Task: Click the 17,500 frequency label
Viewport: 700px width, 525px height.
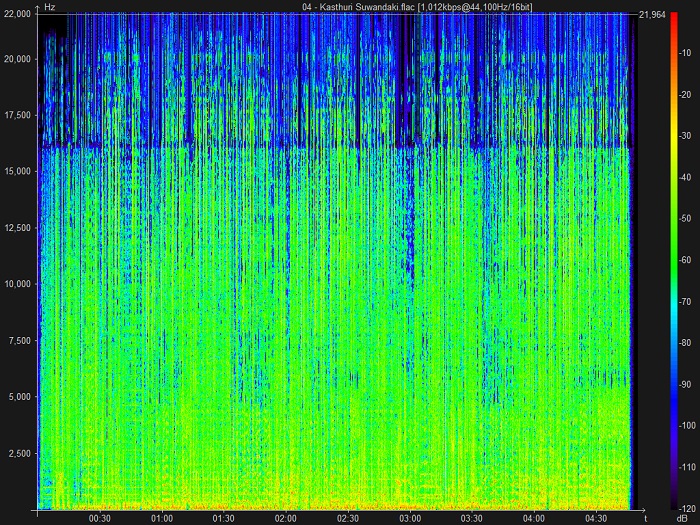Action: [17, 115]
